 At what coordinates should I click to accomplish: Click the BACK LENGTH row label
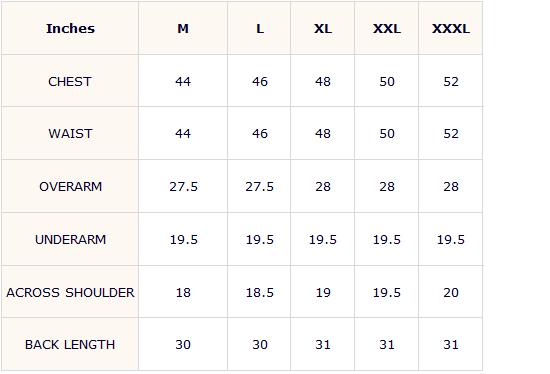coord(70,345)
